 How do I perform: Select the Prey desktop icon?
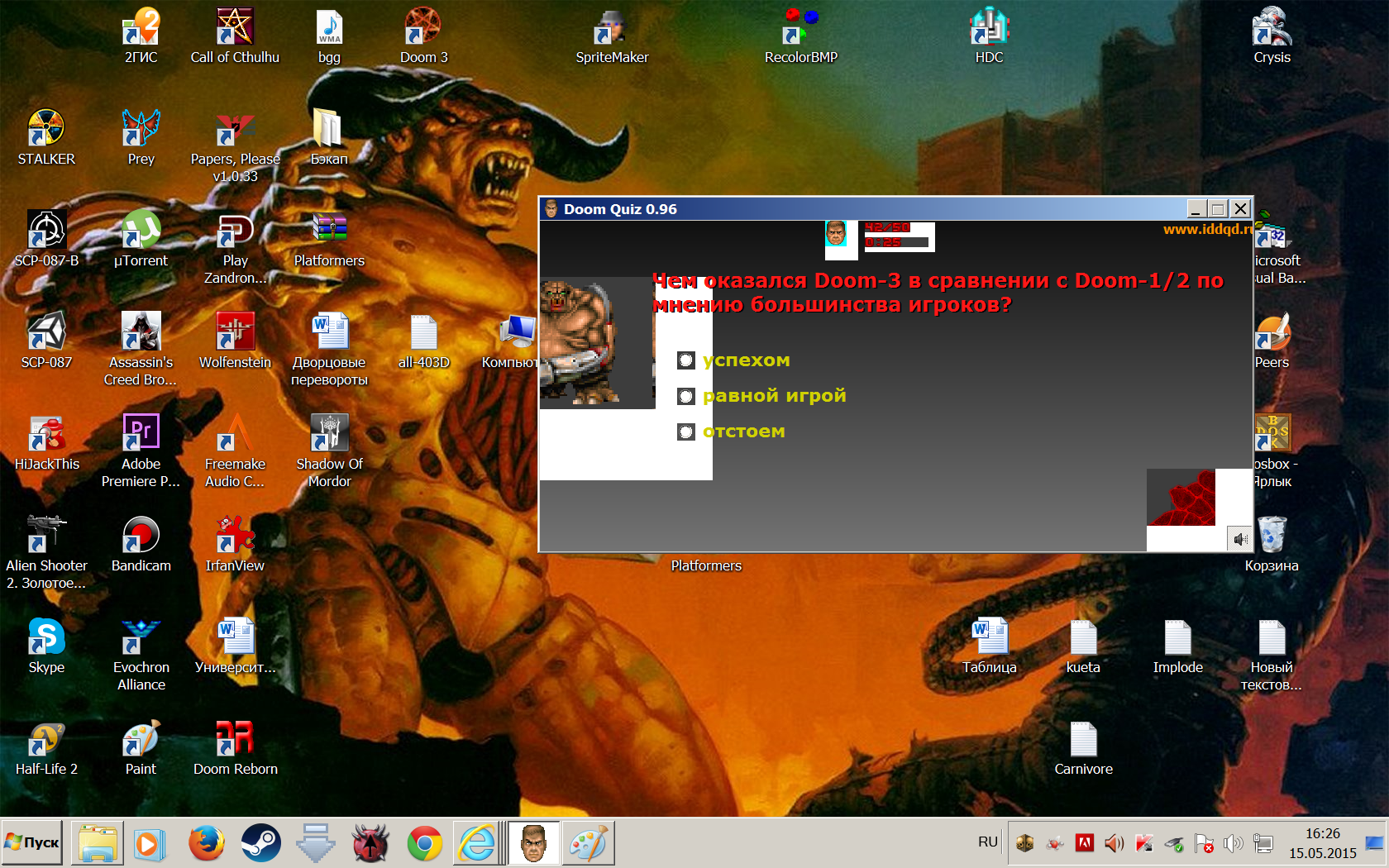point(141,138)
